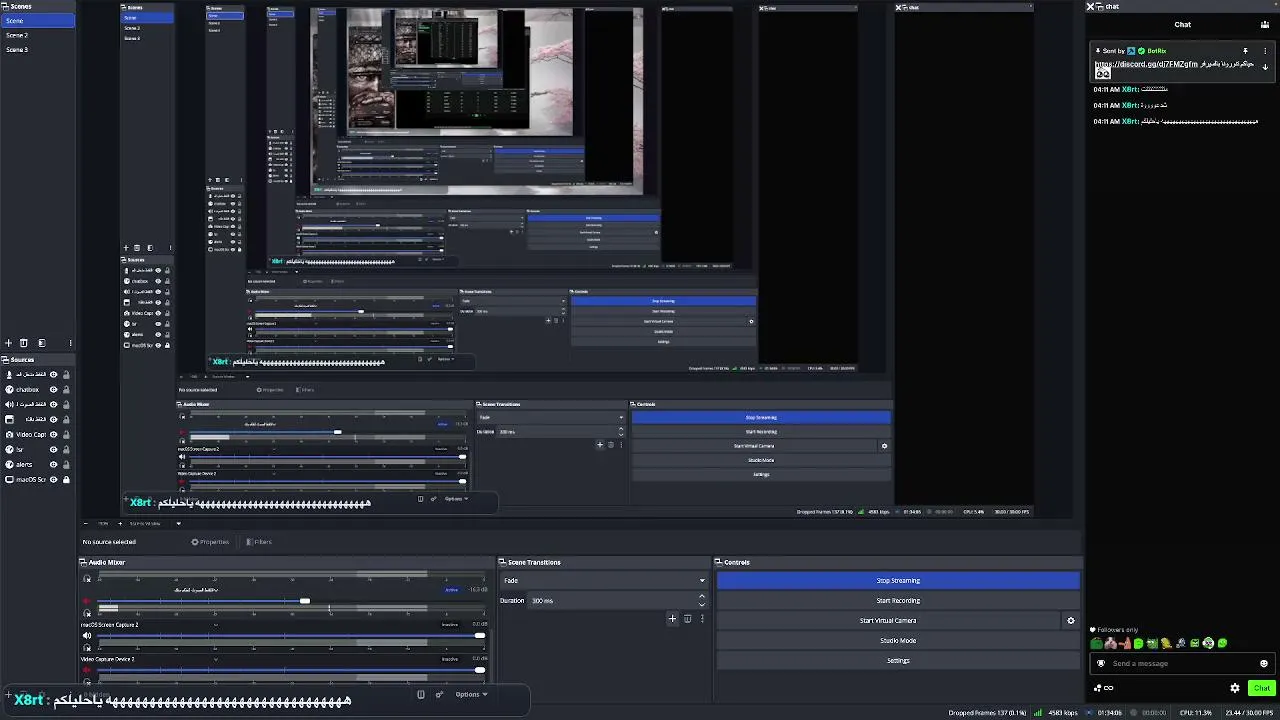
Task: Toggle lock on the lsr source
Action: click(66, 450)
